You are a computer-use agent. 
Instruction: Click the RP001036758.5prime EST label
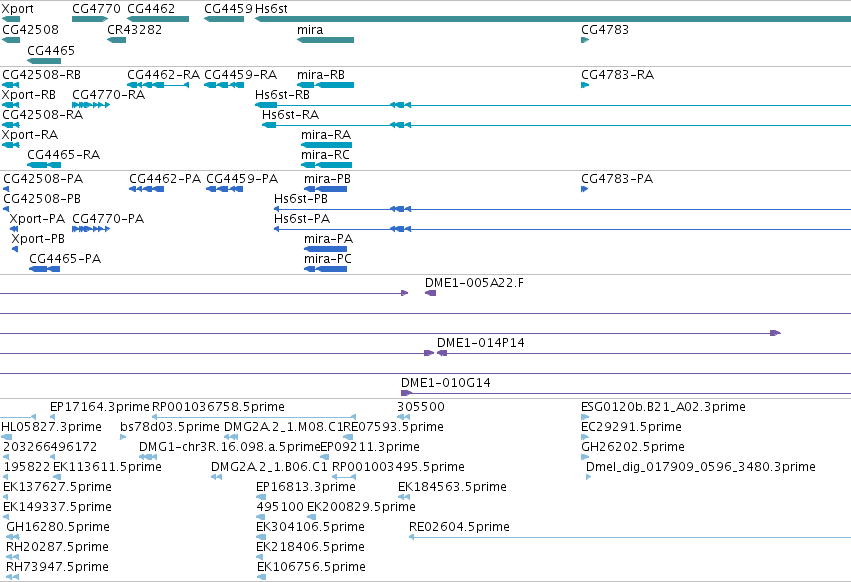(218, 407)
